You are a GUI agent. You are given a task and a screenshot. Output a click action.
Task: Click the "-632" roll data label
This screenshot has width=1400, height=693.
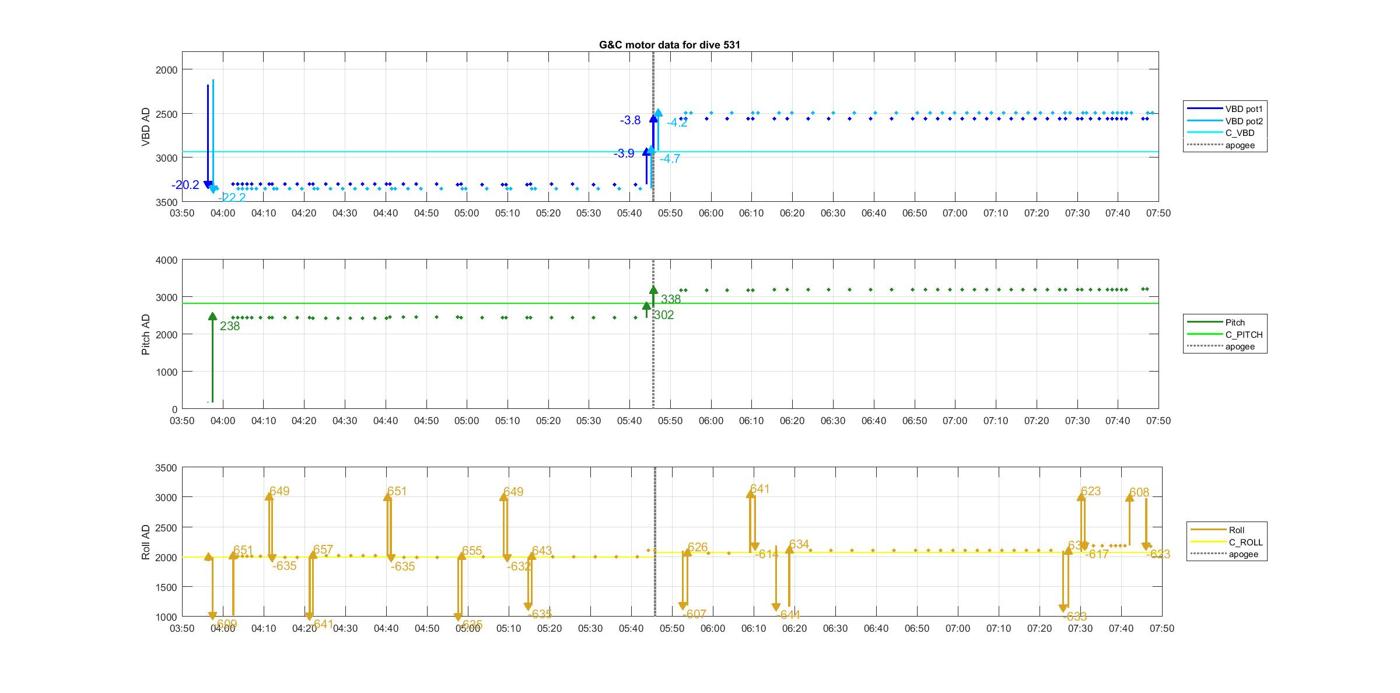pos(518,566)
